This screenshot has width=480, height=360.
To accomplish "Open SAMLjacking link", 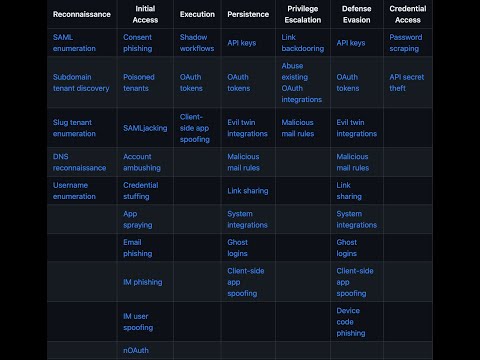I will (145, 128).
